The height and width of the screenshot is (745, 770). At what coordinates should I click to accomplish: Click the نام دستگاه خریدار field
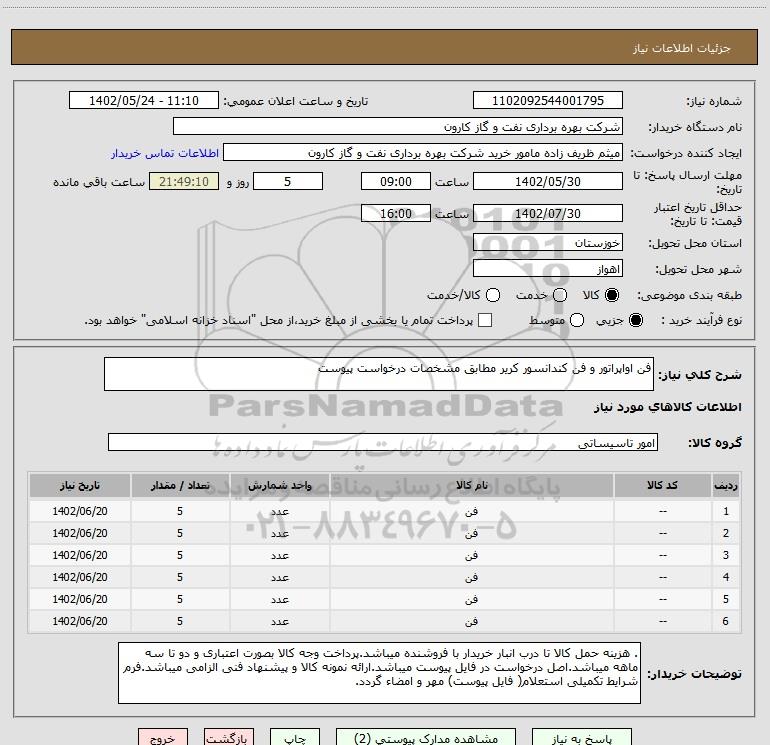tap(398, 126)
